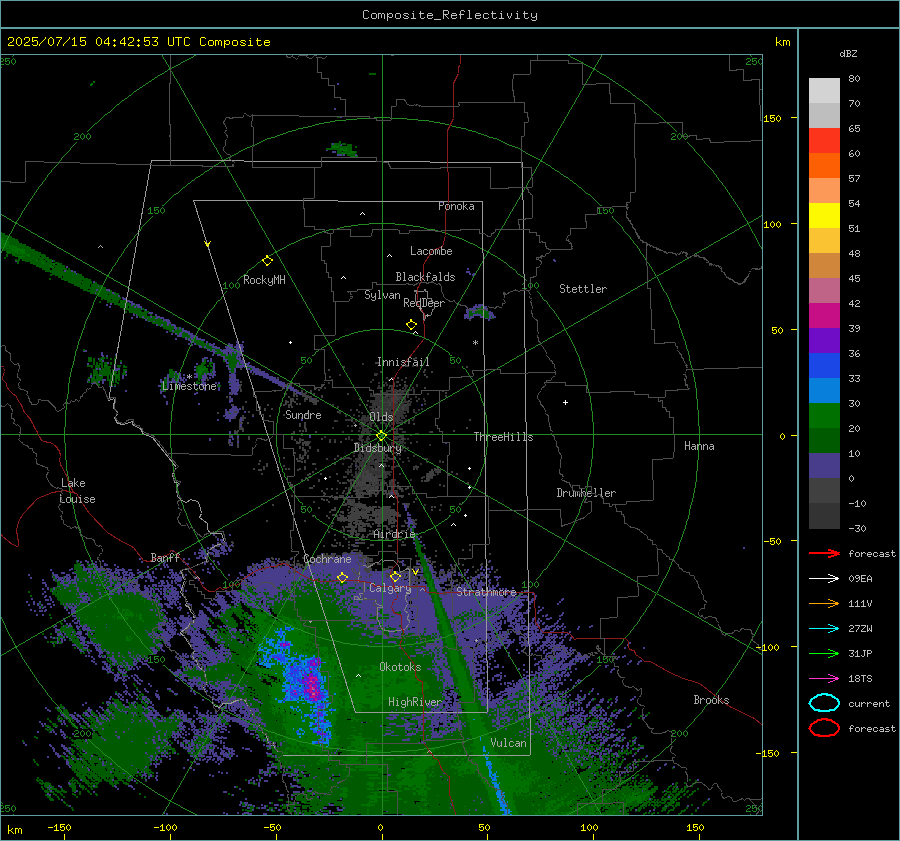Viewport: 900px width, 841px height.
Task: Click the white 09EA arrow icon
Action: 824,578
